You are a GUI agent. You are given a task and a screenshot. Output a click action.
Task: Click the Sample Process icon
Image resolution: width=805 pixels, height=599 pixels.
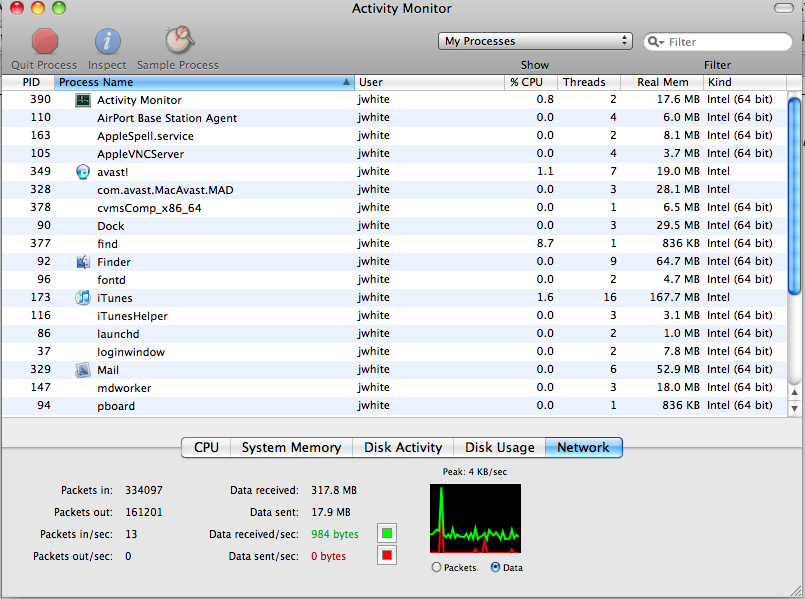pyautogui.click(x=179, y=40)
